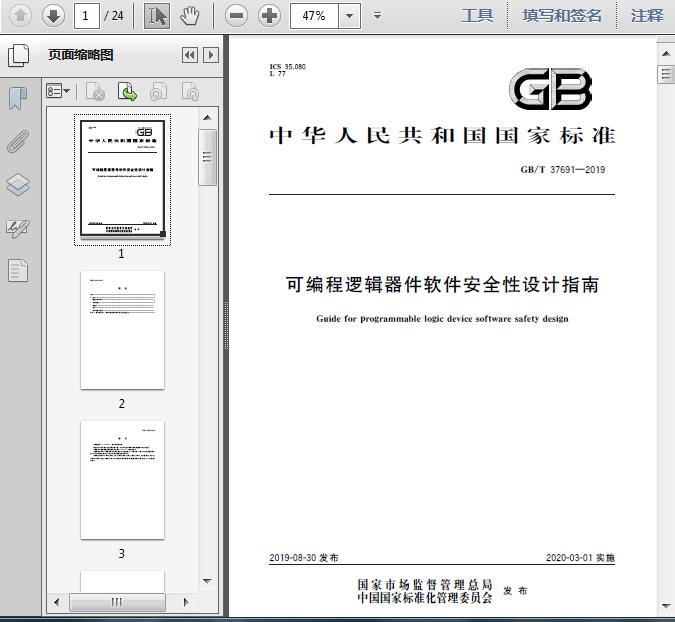Collapse the thumbnails panel with double arrow
Image resolution: width=675 pixels, height=622 pixels.
tap(189, 56)
